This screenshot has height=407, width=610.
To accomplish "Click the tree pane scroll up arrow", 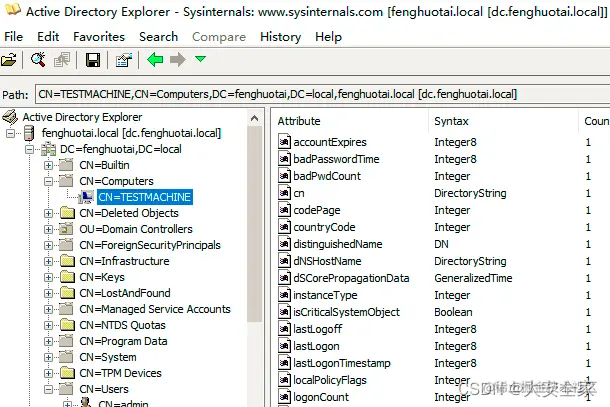I will [255, 118].
